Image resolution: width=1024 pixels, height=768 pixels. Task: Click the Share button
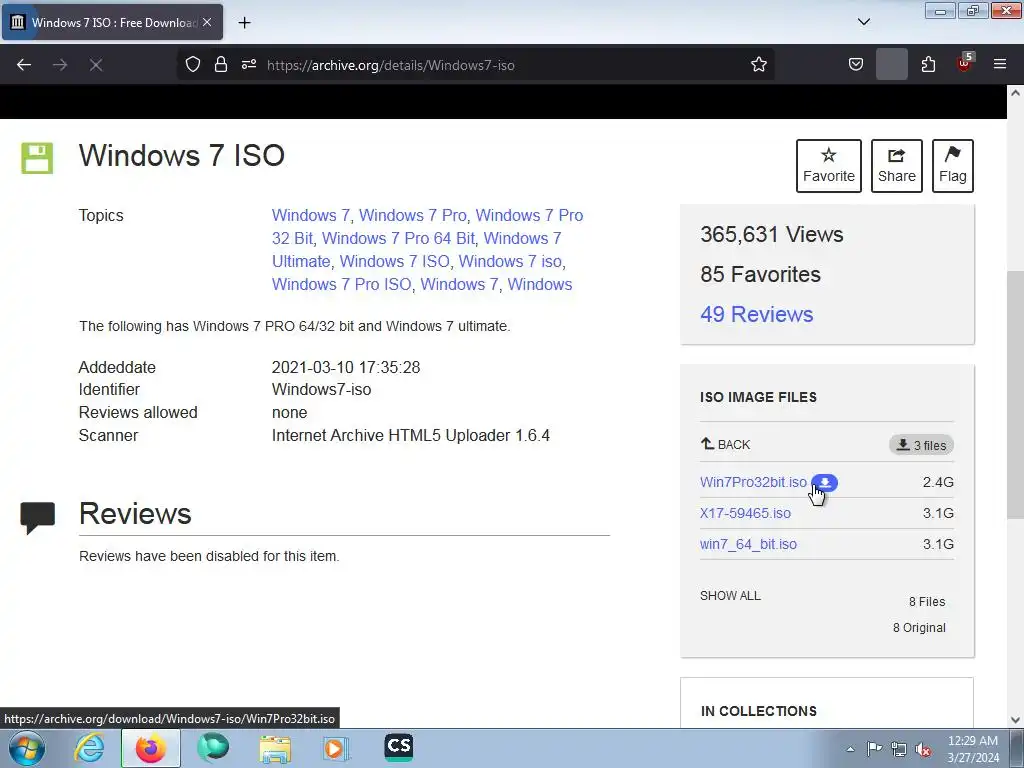[897, 166]
